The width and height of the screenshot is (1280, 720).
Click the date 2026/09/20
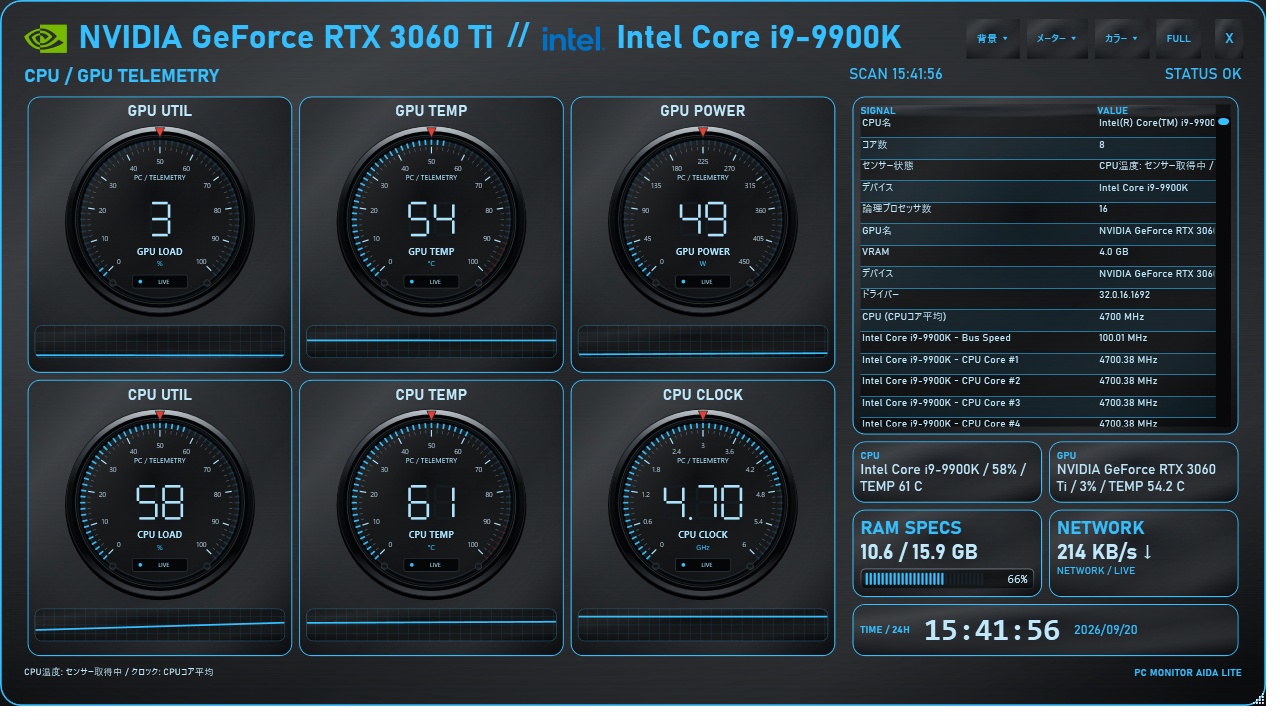1107,630
